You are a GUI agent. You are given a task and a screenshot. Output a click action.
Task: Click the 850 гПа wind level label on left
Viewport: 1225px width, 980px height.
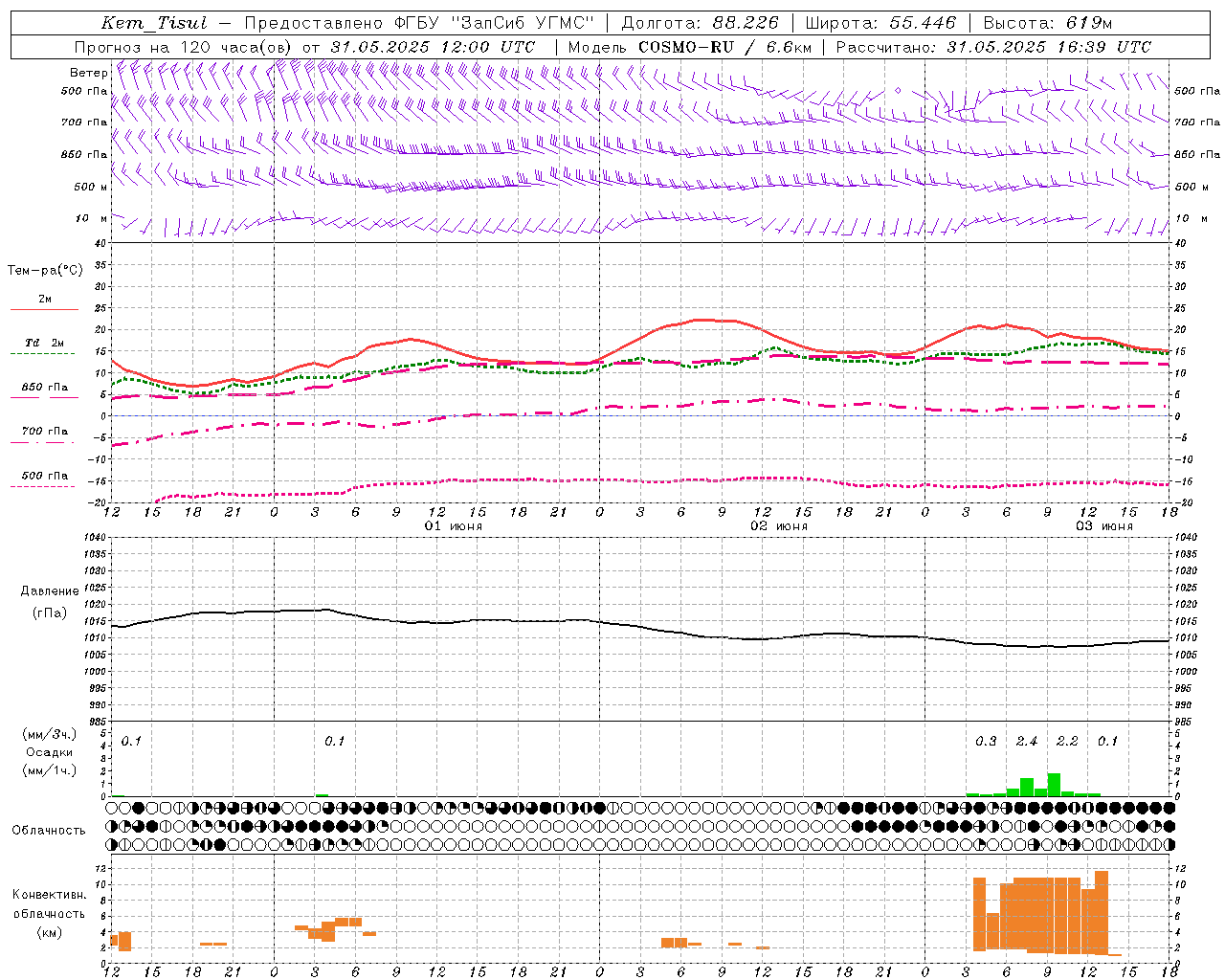pyautogui.click(x=84, y=154)
